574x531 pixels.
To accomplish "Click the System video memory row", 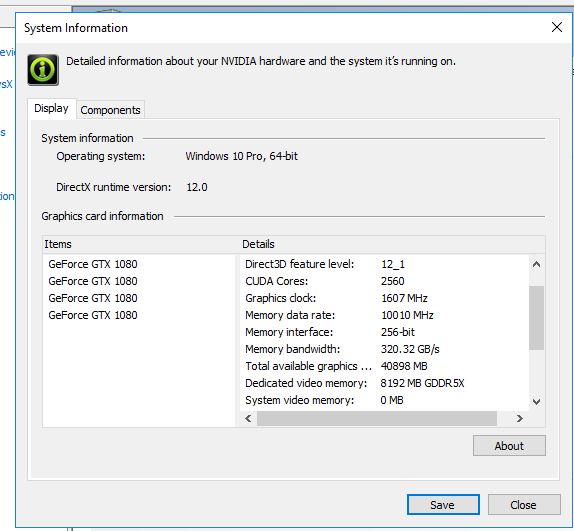I will [384, 400].
